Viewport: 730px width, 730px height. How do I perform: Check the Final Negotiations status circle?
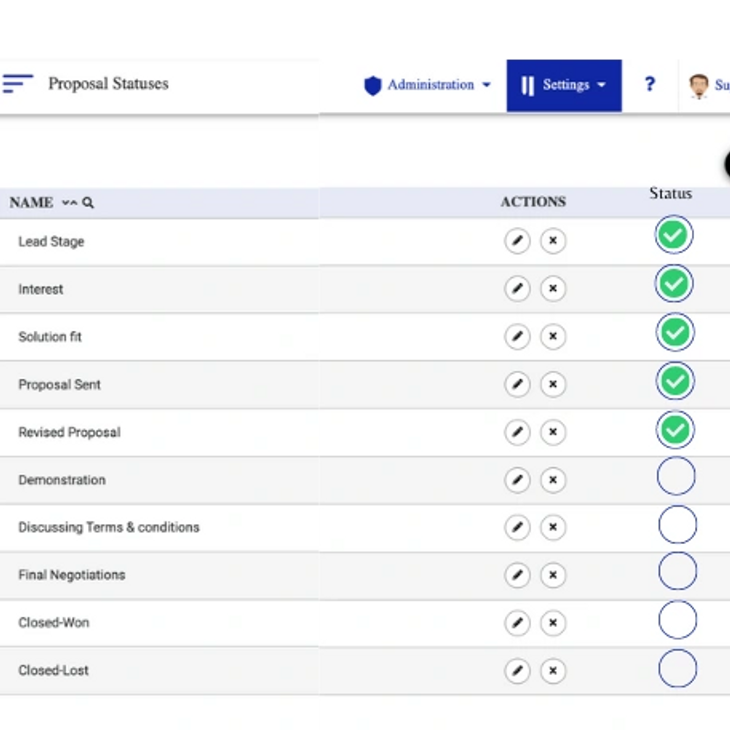(677, 571)
